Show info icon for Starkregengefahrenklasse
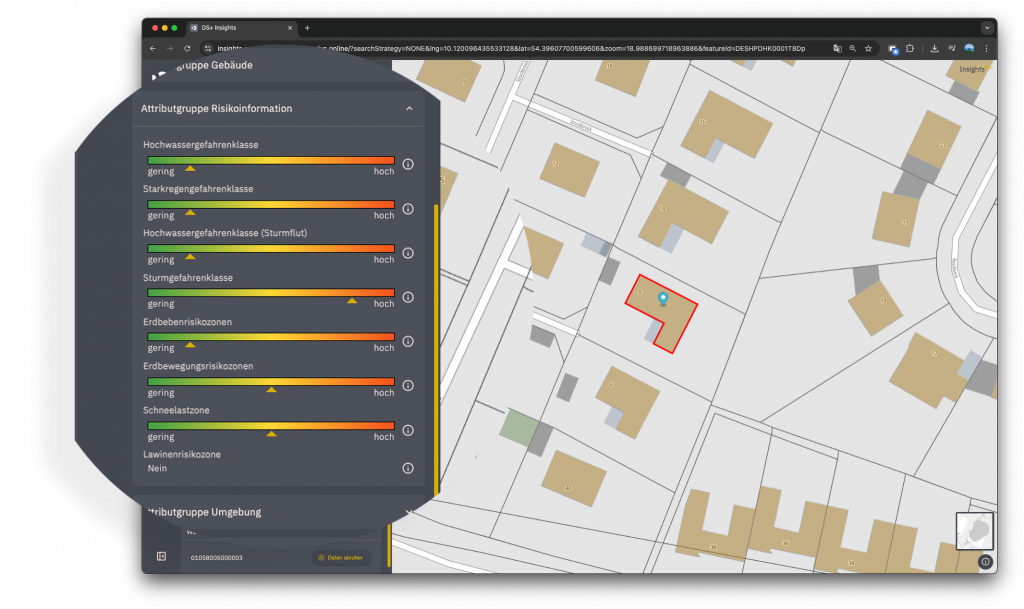Viewport: 1024px width, 609px height. (408, 209)
